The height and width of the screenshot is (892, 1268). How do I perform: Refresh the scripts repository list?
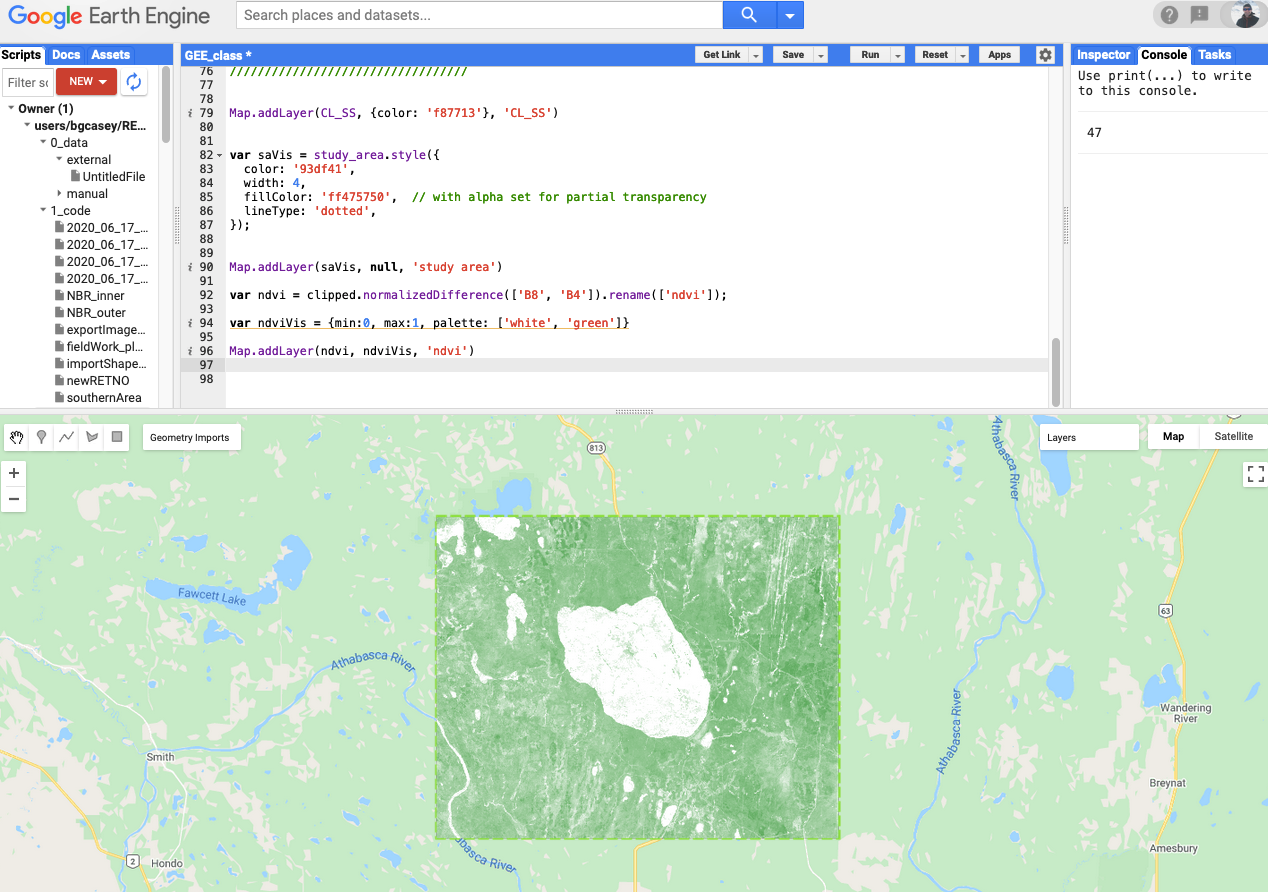133,82
